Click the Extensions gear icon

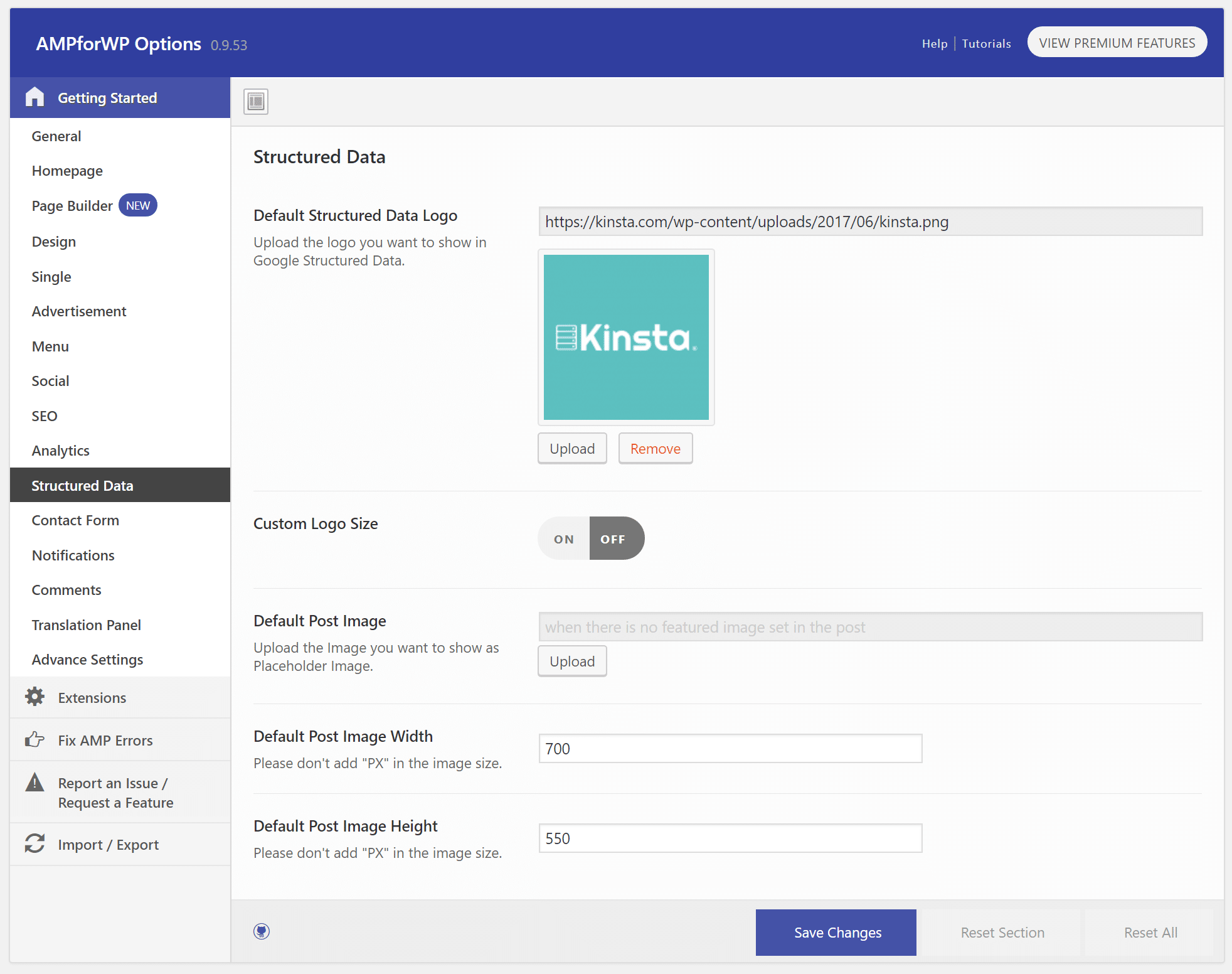[35, 698]
